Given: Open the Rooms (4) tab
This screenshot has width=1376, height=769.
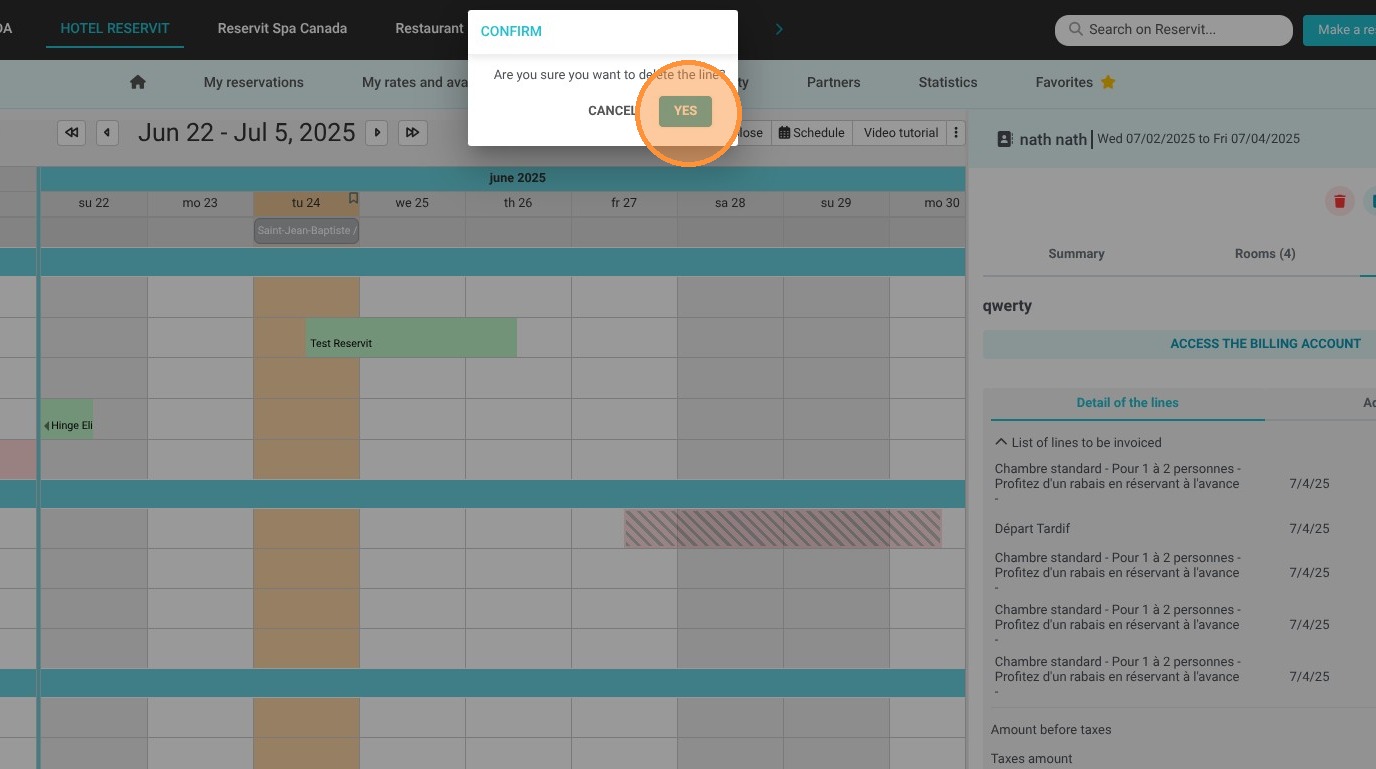Looking at the screenshot, I should tap(1265, 254).
